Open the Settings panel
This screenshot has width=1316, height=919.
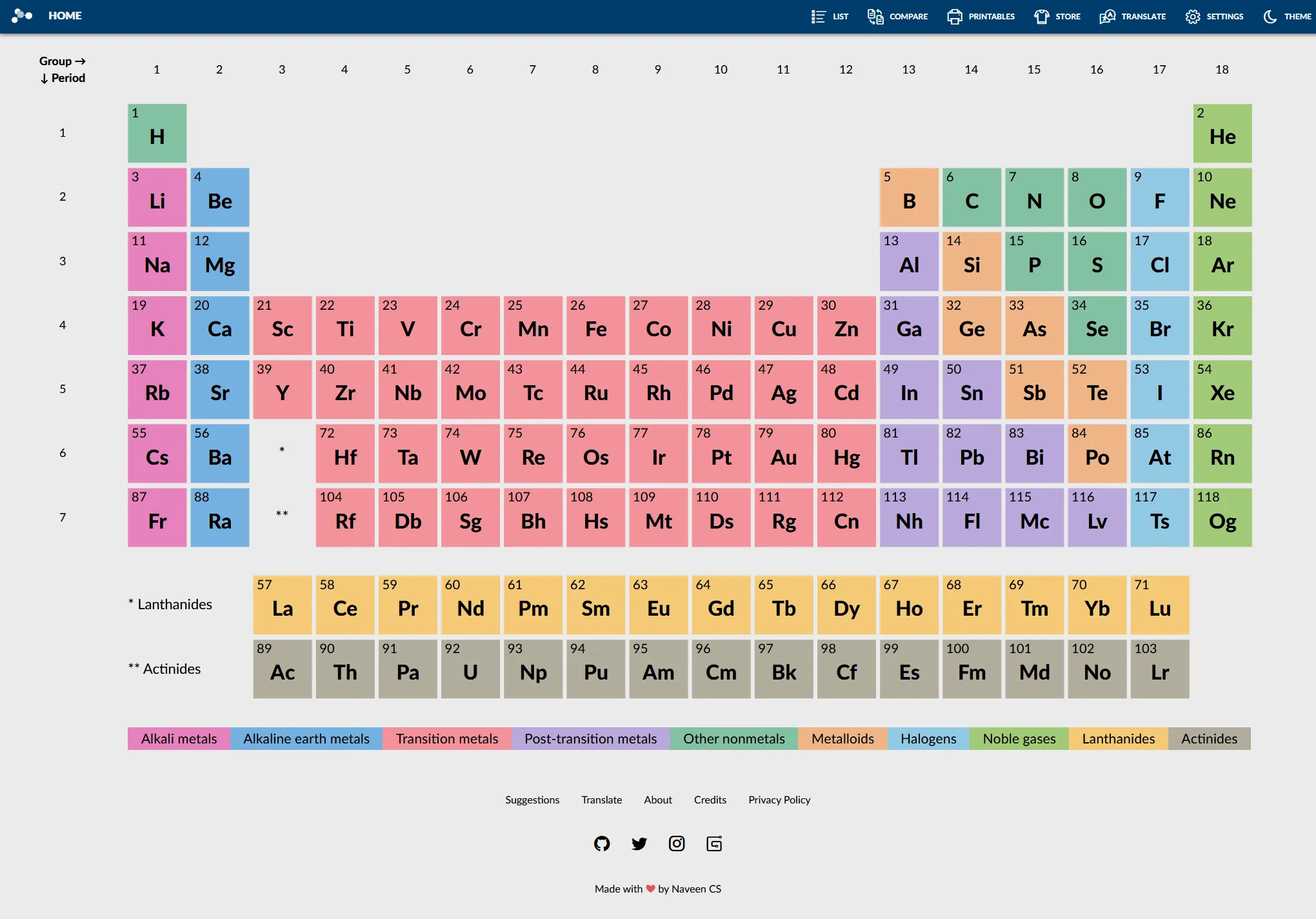(1214, 16)
